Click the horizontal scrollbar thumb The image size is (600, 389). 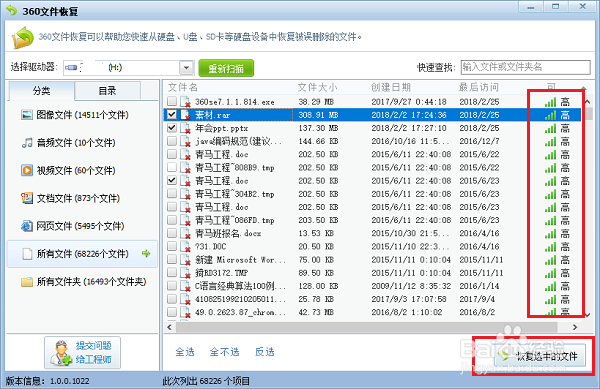pyautogui.click(x=367, y=327)
